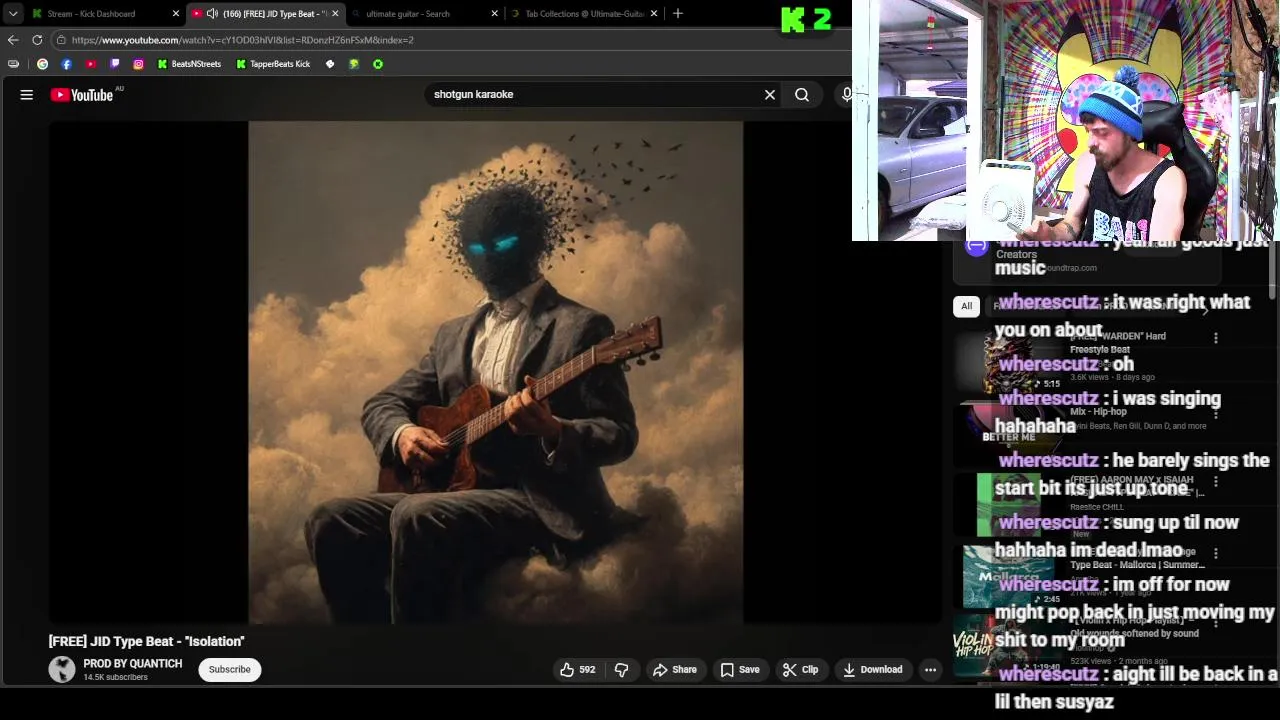Open a new browser tab
This screenshot has height=720, width=1280.
tap(678, 14)
